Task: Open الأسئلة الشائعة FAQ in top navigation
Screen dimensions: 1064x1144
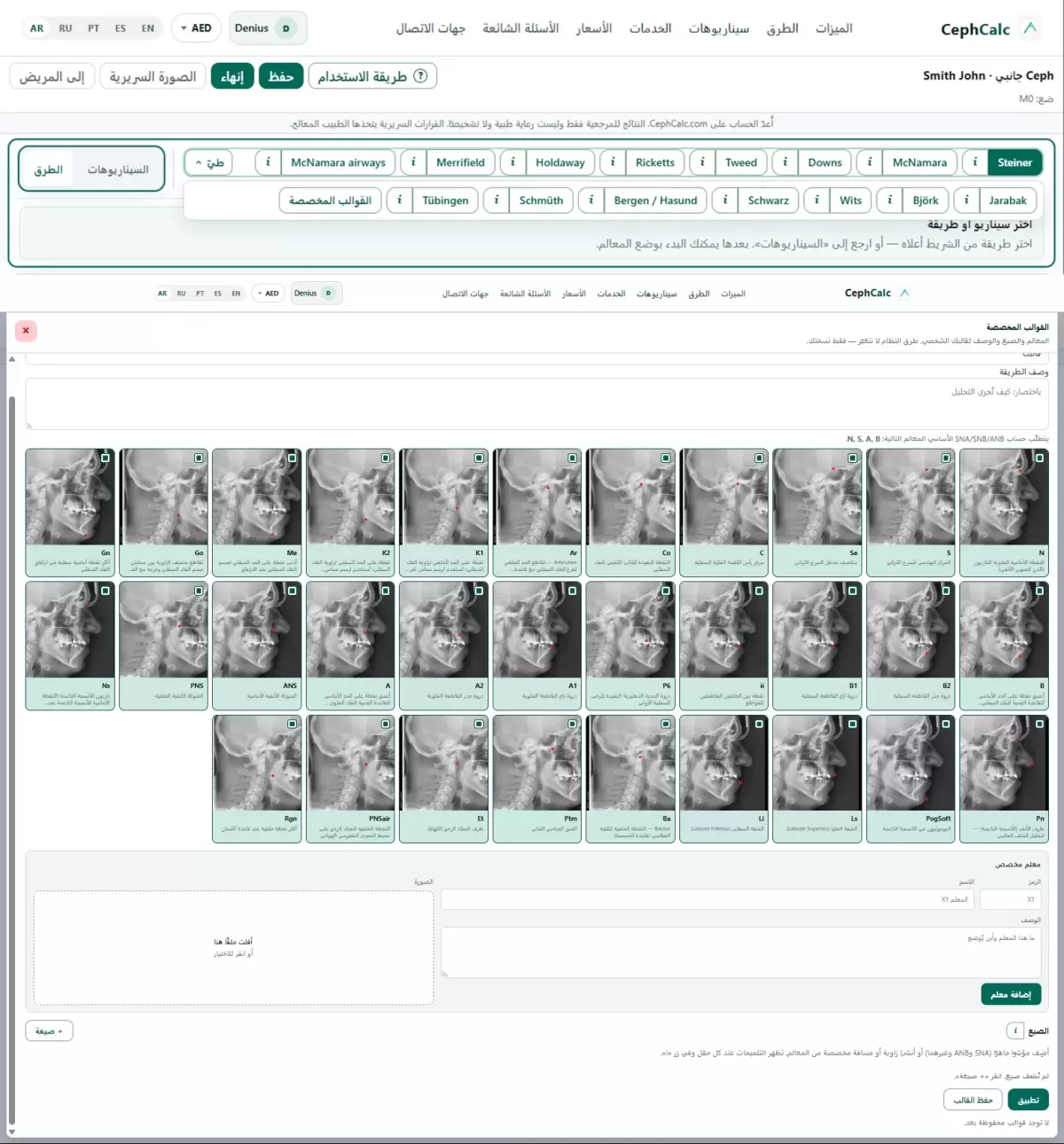Action: 520,28
